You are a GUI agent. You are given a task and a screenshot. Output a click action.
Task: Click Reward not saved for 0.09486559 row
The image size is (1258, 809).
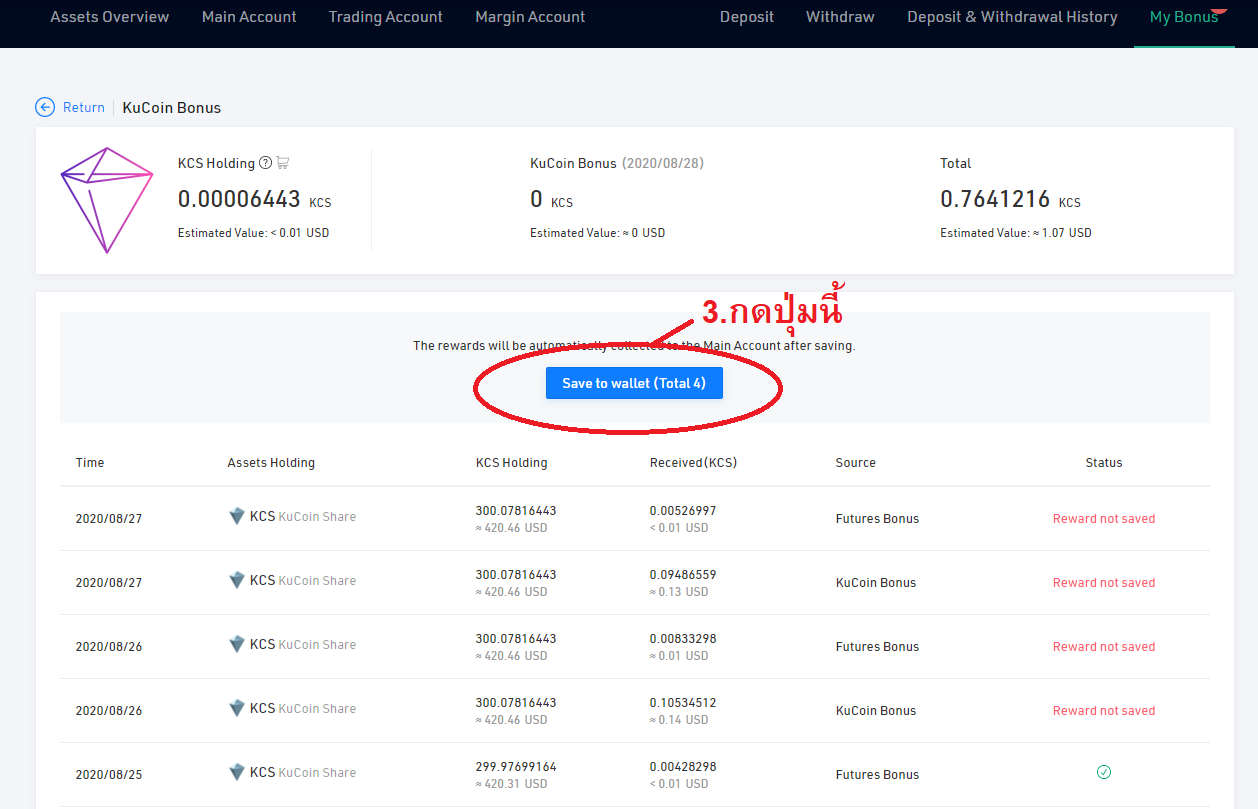[1104, 583]
